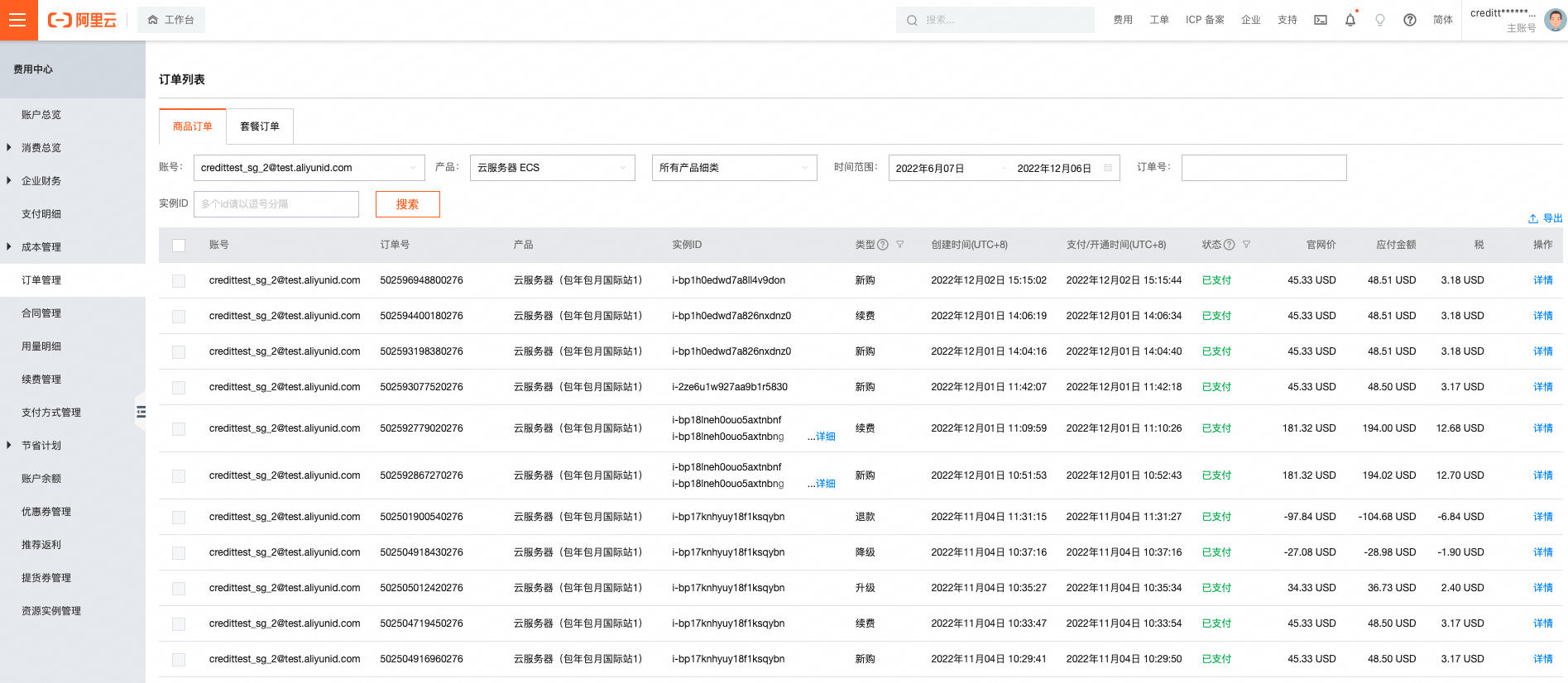Image resolution: width=1568 pixels, height=683 pixels.
Task: Tick the select-all header checkbox
Action: coord(179,246)
